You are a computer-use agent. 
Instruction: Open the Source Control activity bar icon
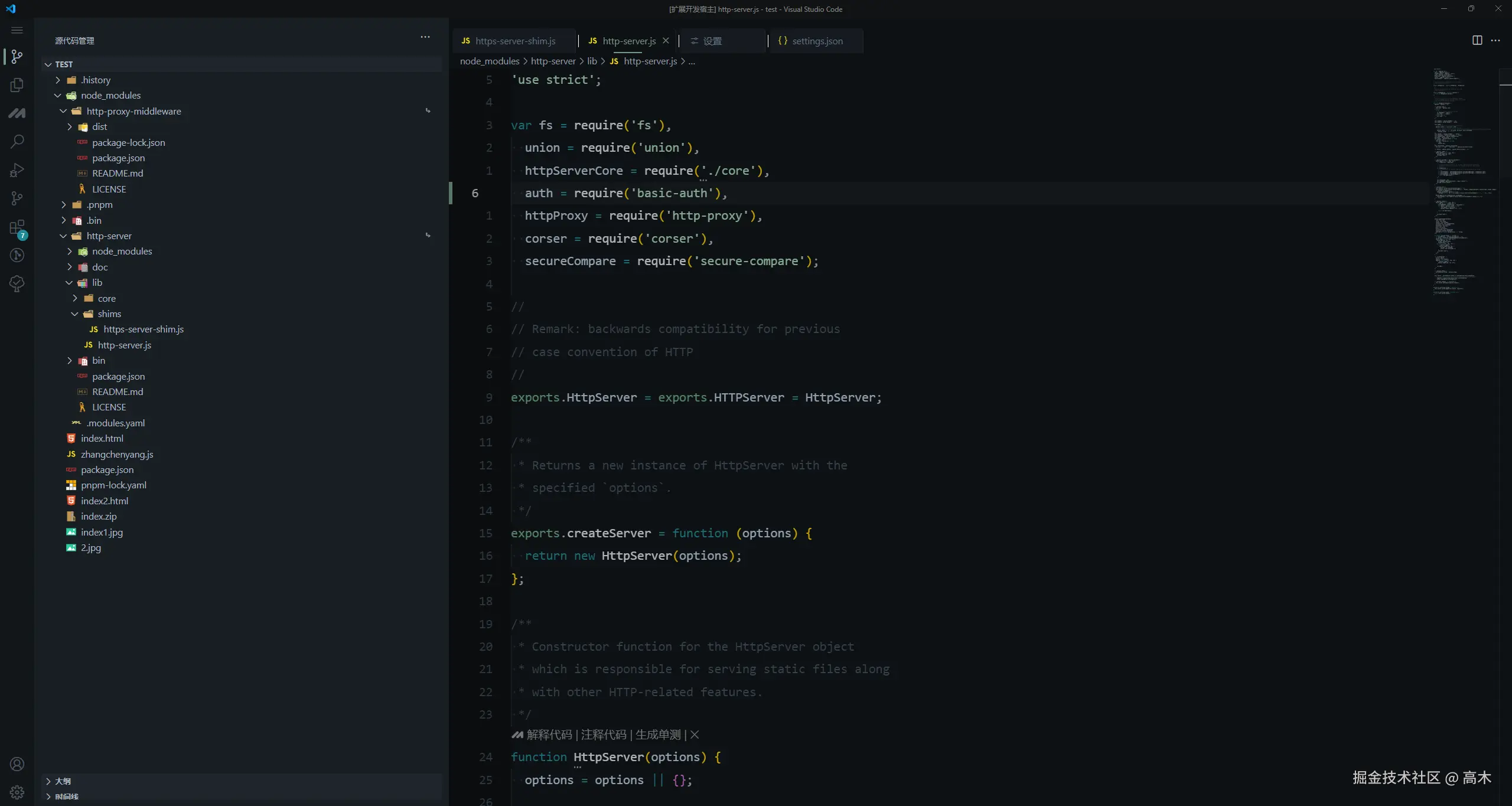point(17,57)
